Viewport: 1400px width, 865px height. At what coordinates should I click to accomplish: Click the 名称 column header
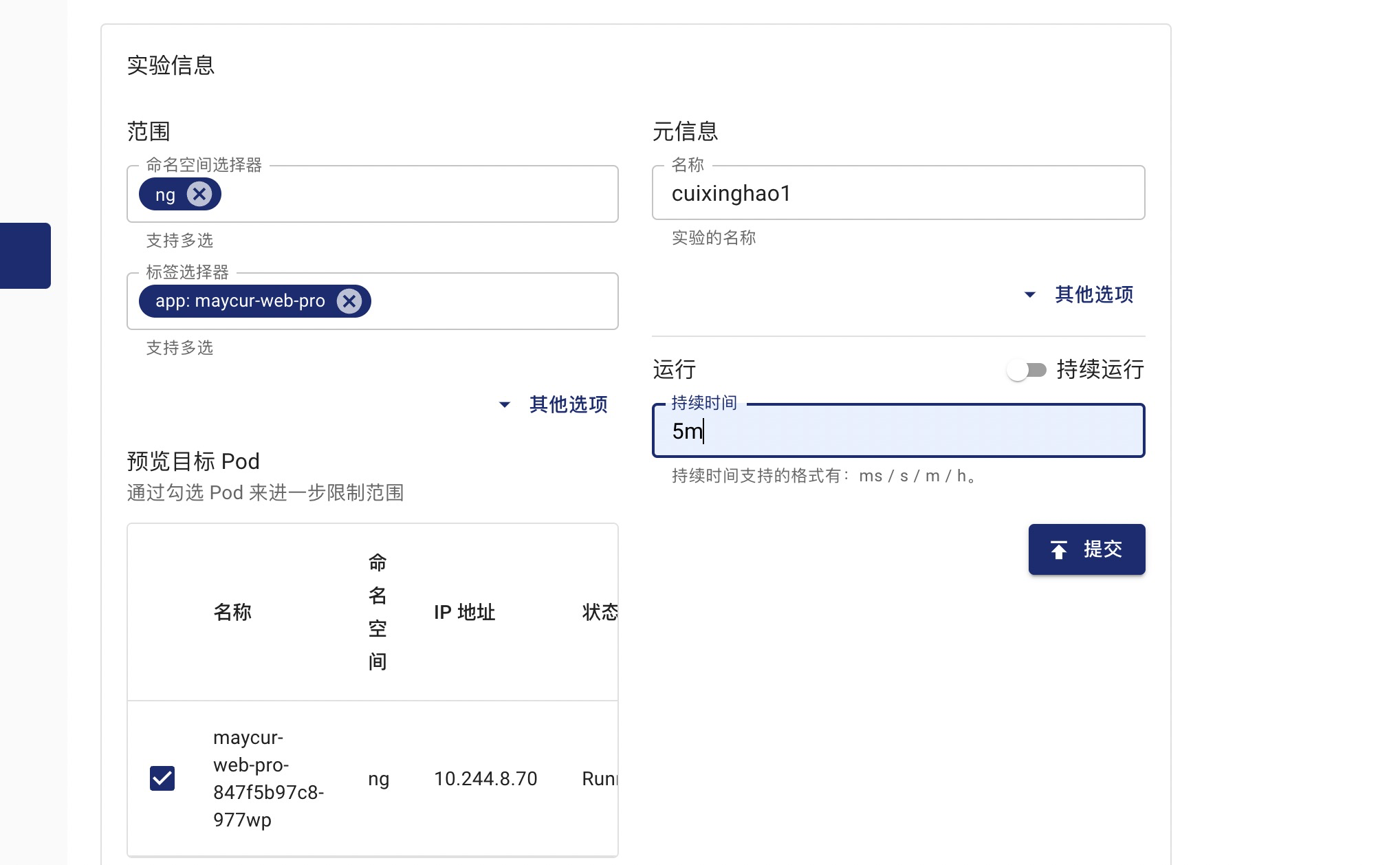[232, 612]
